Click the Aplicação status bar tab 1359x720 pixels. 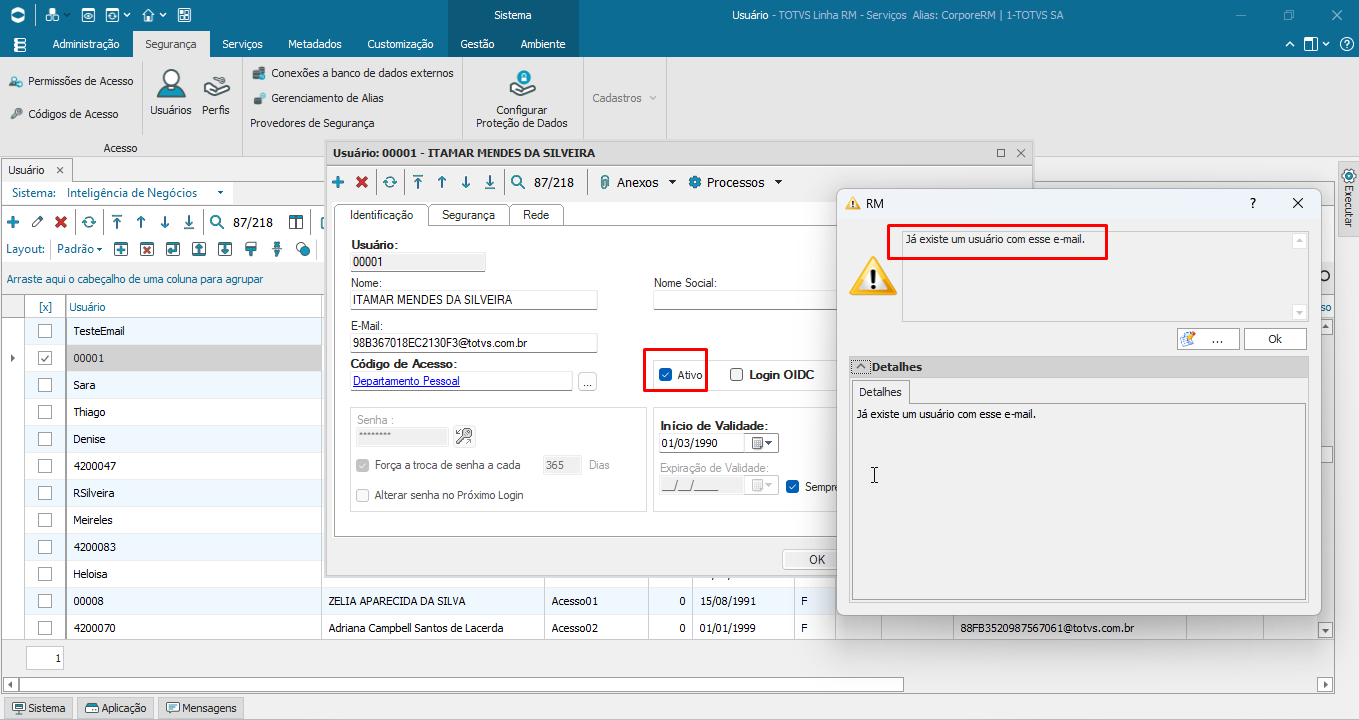pos(116,708)
